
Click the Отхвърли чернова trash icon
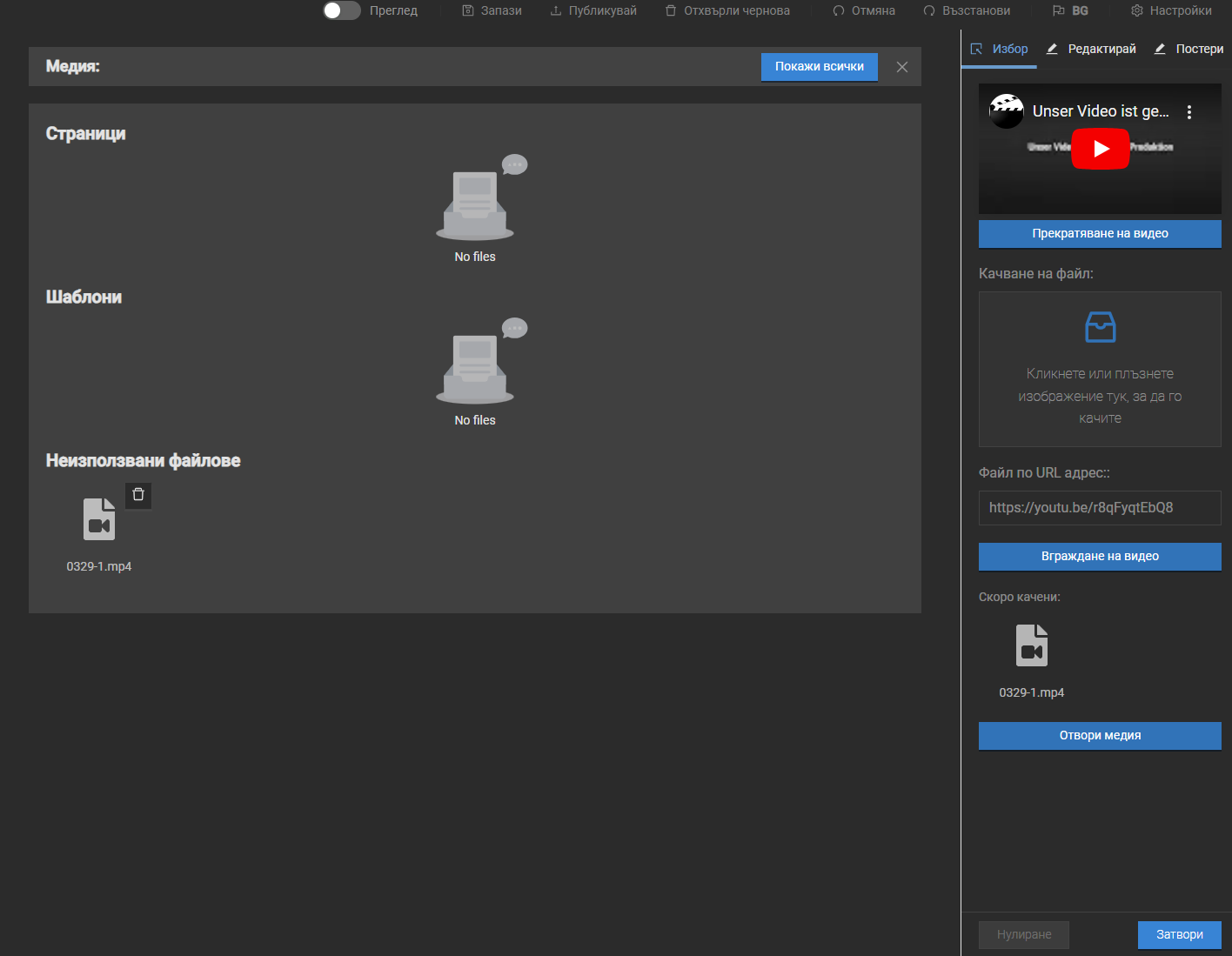pyautogui.click(x=671, y=10)
